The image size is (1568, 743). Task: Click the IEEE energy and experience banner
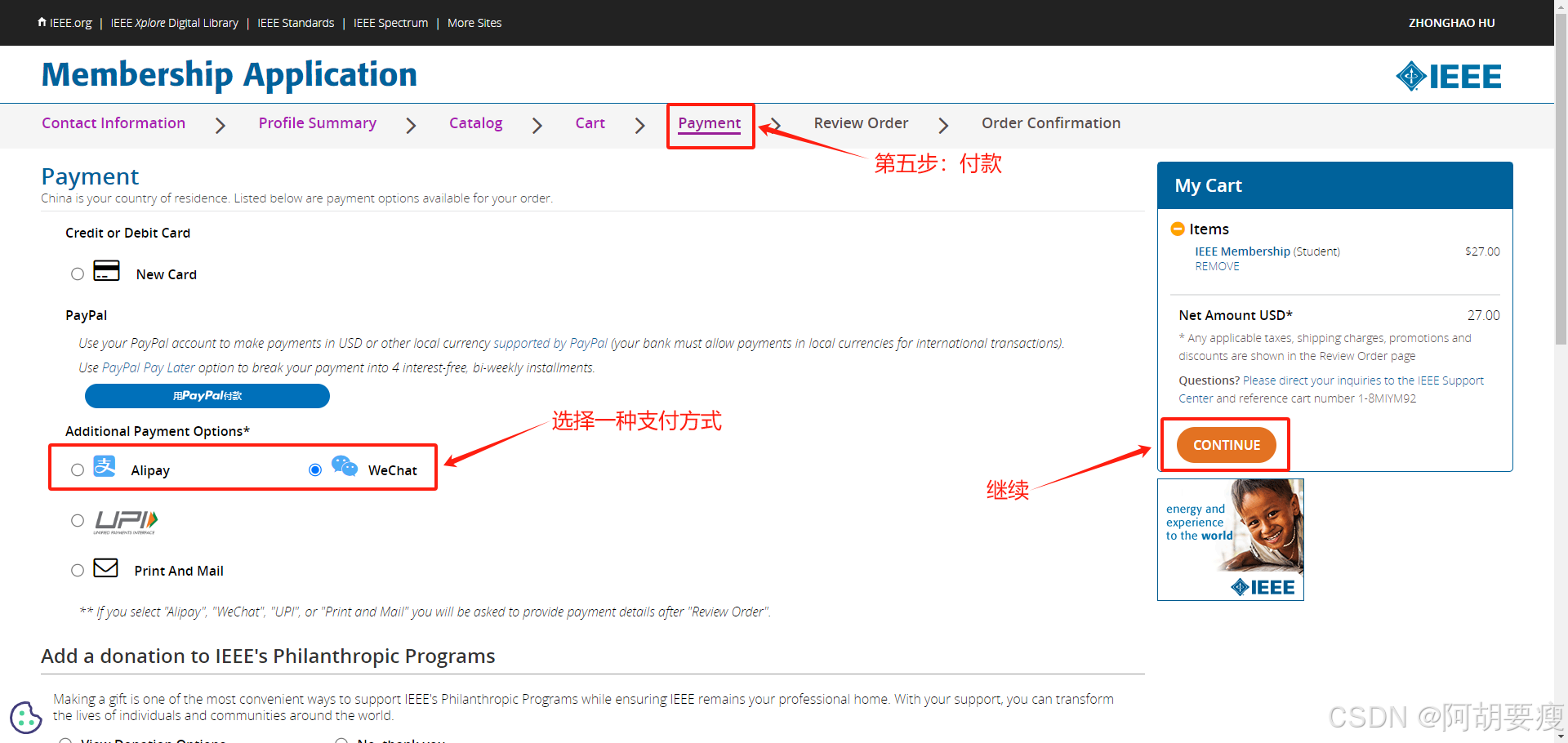(1231, 540)
